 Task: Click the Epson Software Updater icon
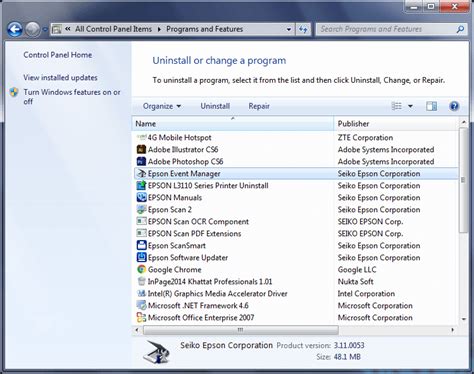pyautogui.click(x=141, y=257)
